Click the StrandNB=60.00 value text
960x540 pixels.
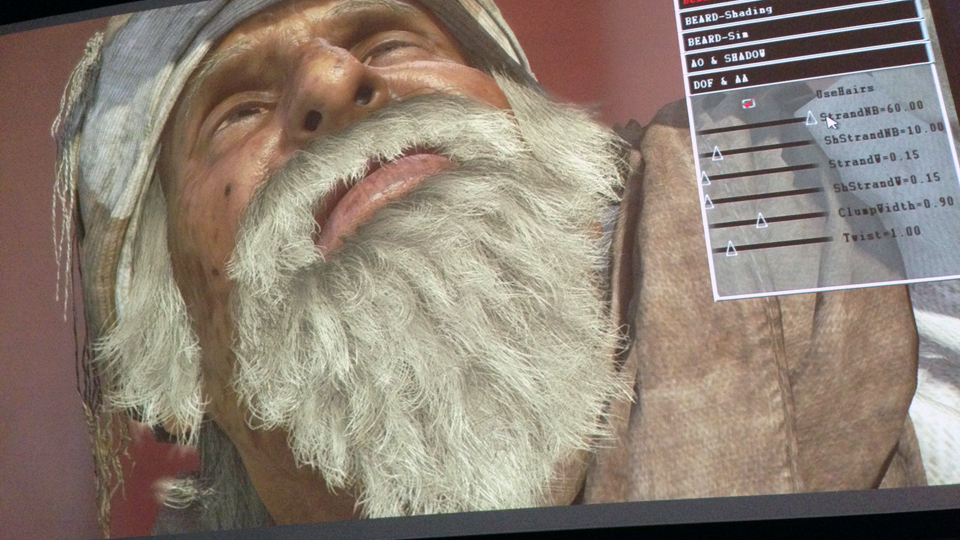point(871,110)
